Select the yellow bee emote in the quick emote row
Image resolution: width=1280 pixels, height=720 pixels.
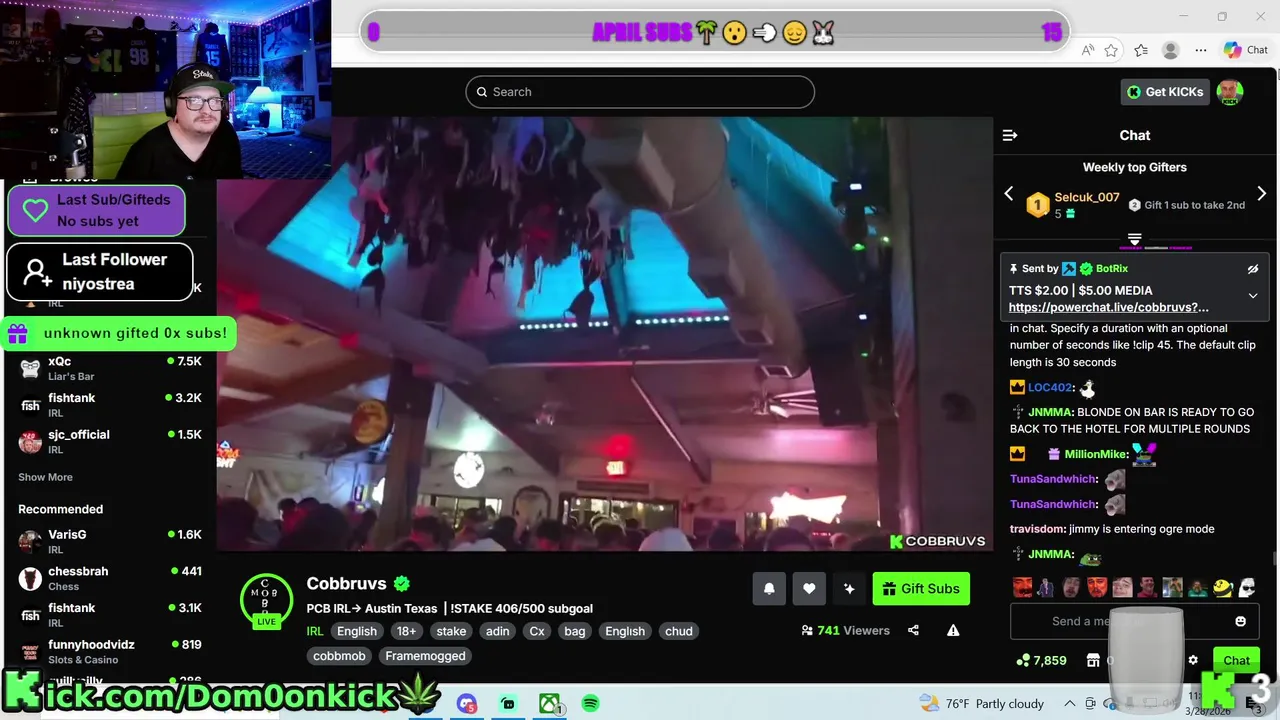[1223, 587]
